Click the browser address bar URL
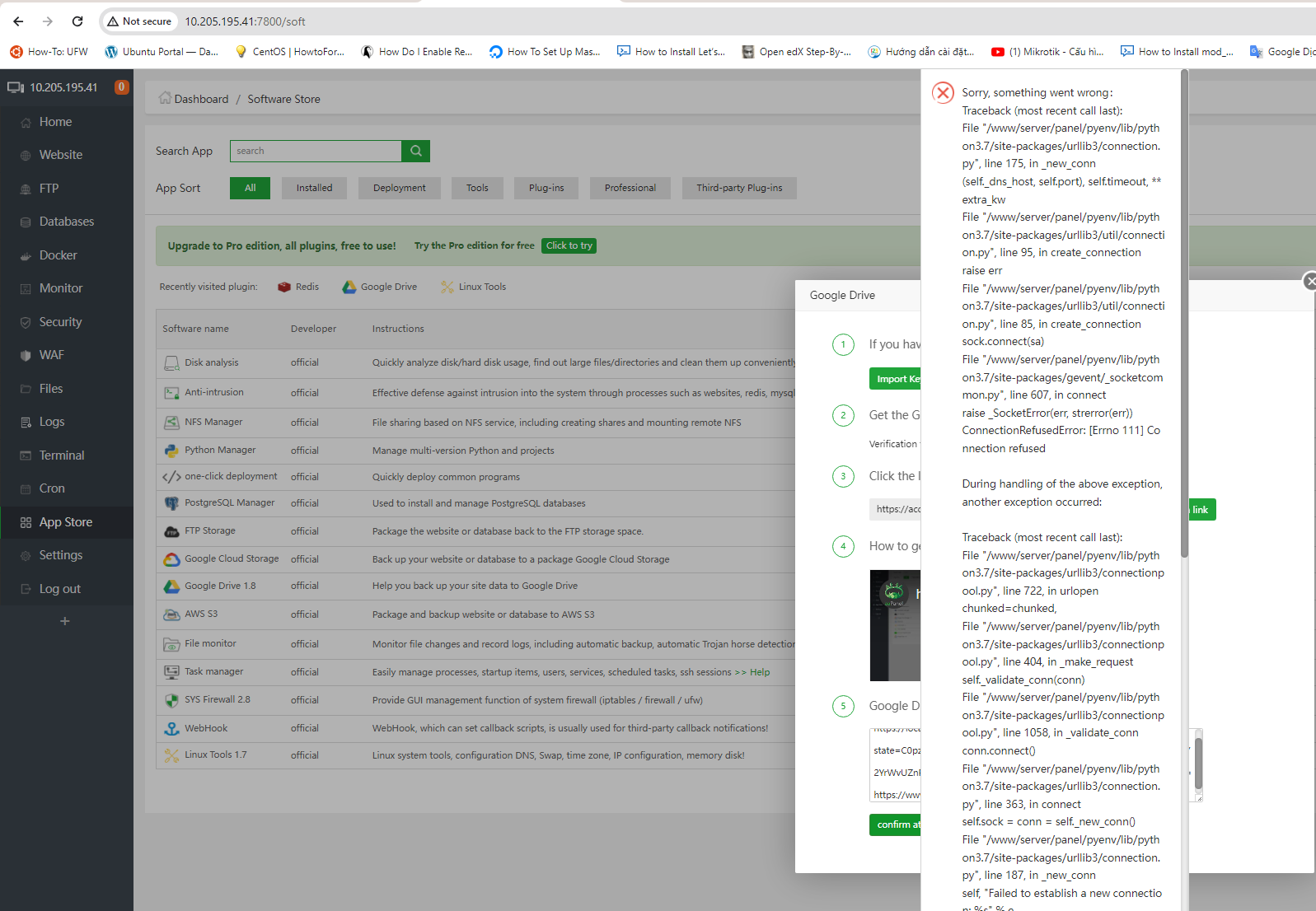 tap(245, 21)
